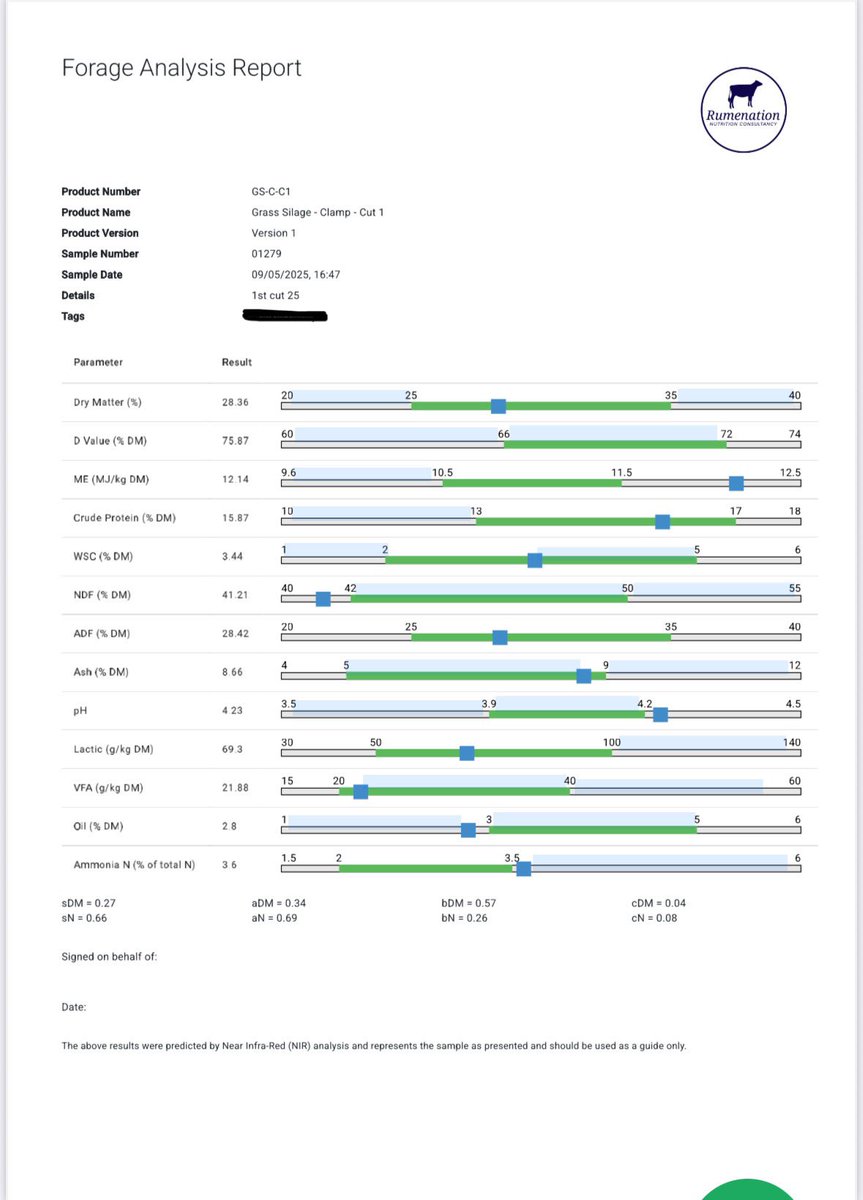Click the Date: field label

click(74, 1008)
